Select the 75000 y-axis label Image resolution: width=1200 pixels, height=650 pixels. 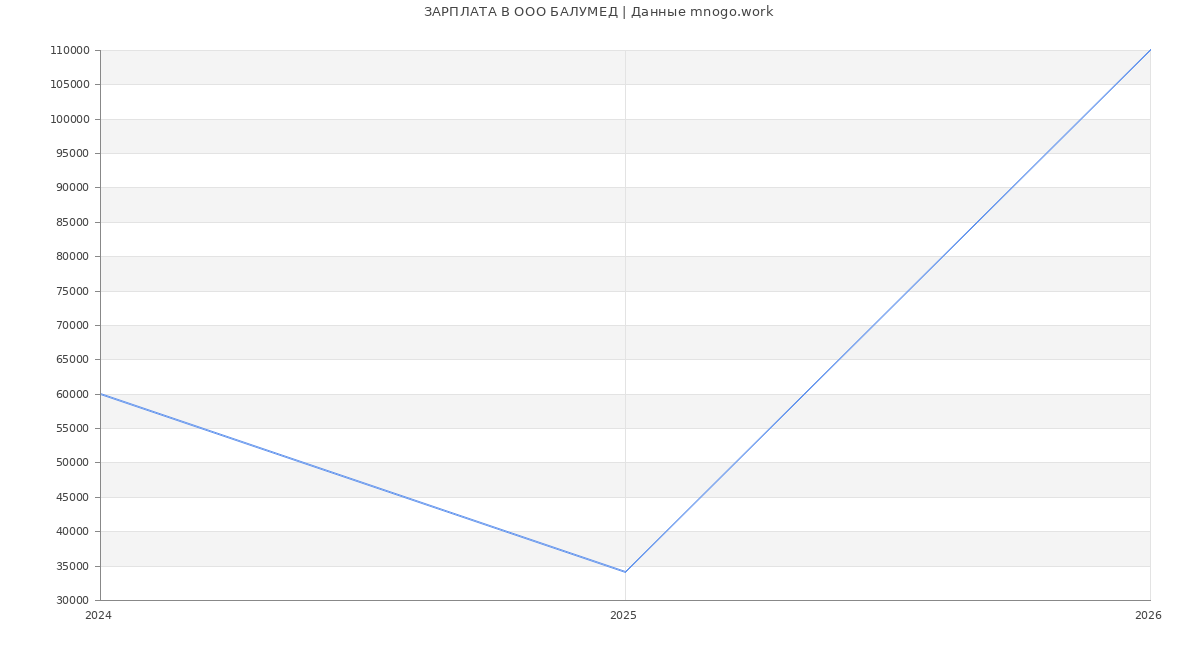72,291
